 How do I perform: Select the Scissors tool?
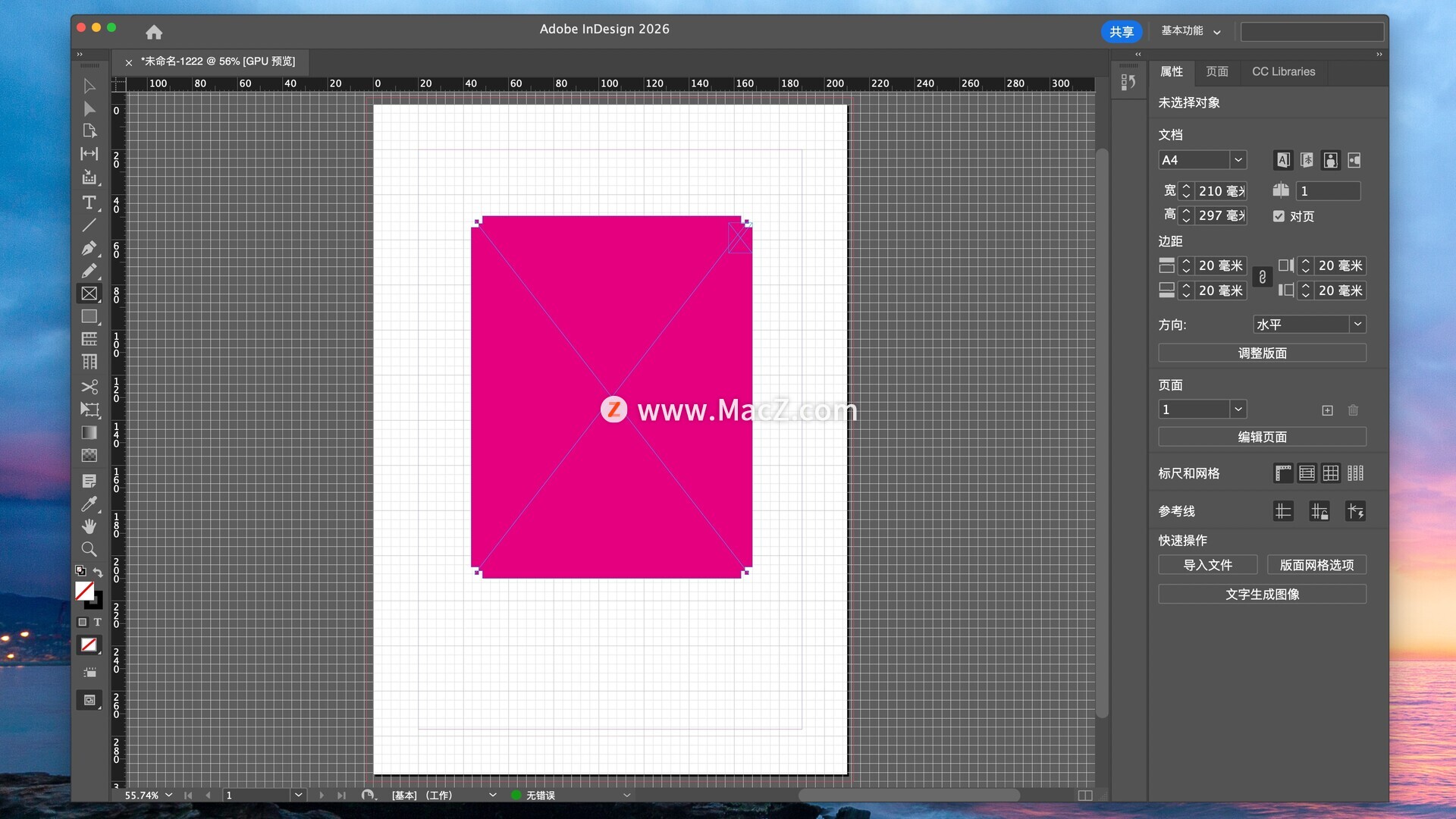[x=89, y=387]
